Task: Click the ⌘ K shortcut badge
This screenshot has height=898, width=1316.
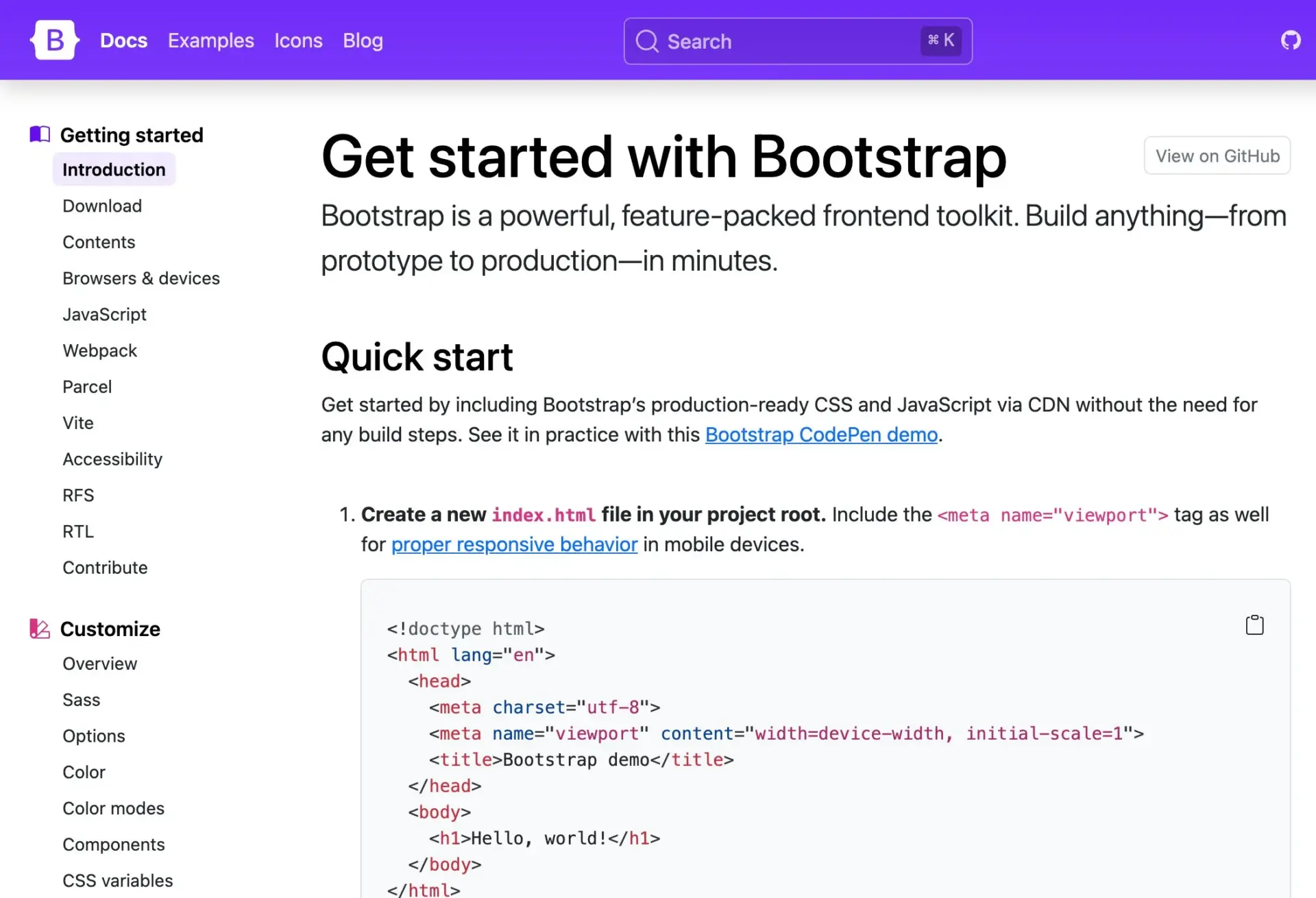Action: (x=941, y=40)
